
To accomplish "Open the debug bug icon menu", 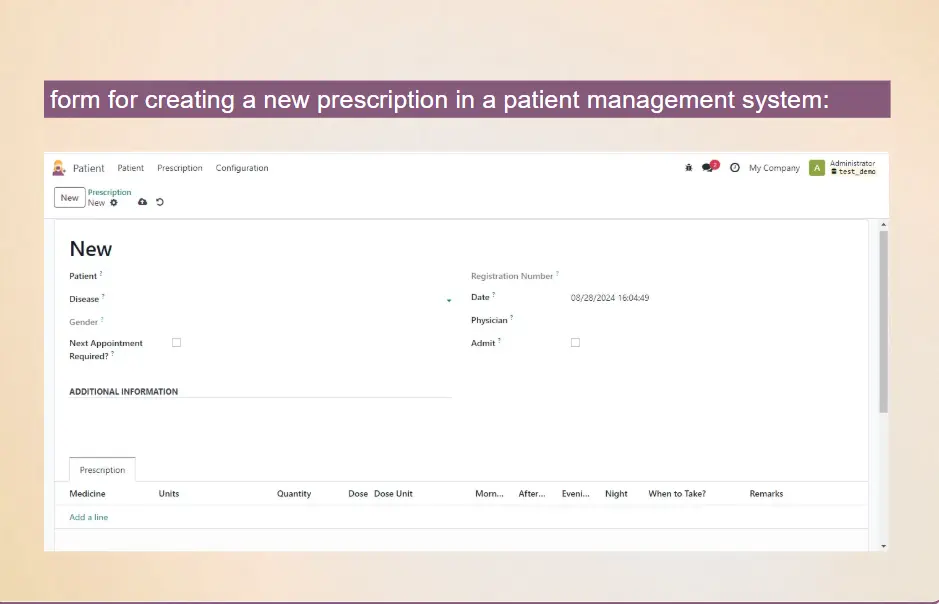I will pos(688,168).
